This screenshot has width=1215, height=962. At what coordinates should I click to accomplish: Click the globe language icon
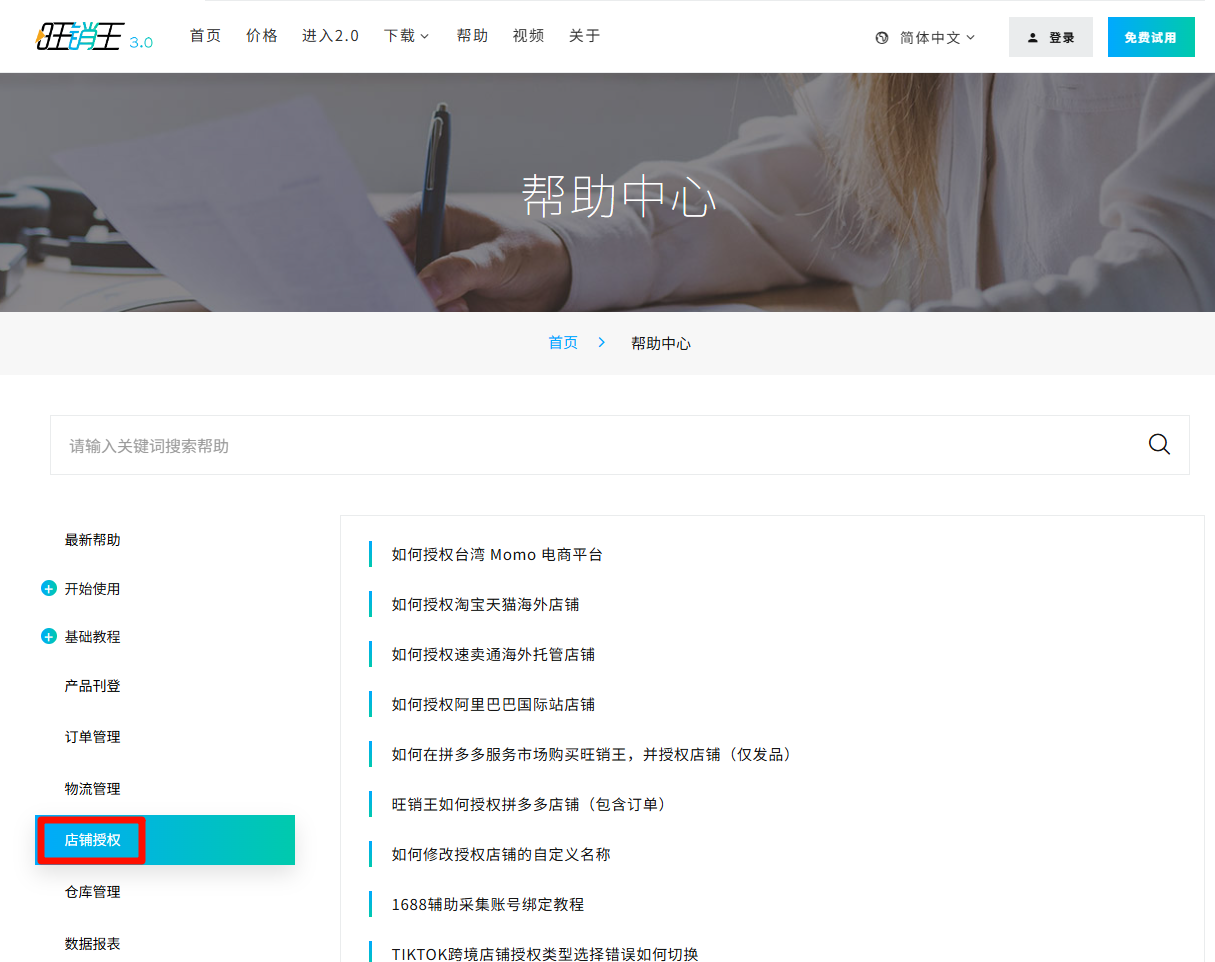point(882,38)
